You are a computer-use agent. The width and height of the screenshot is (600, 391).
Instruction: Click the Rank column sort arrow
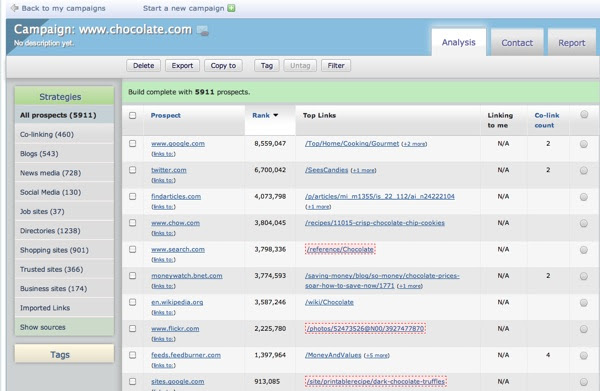276,115
